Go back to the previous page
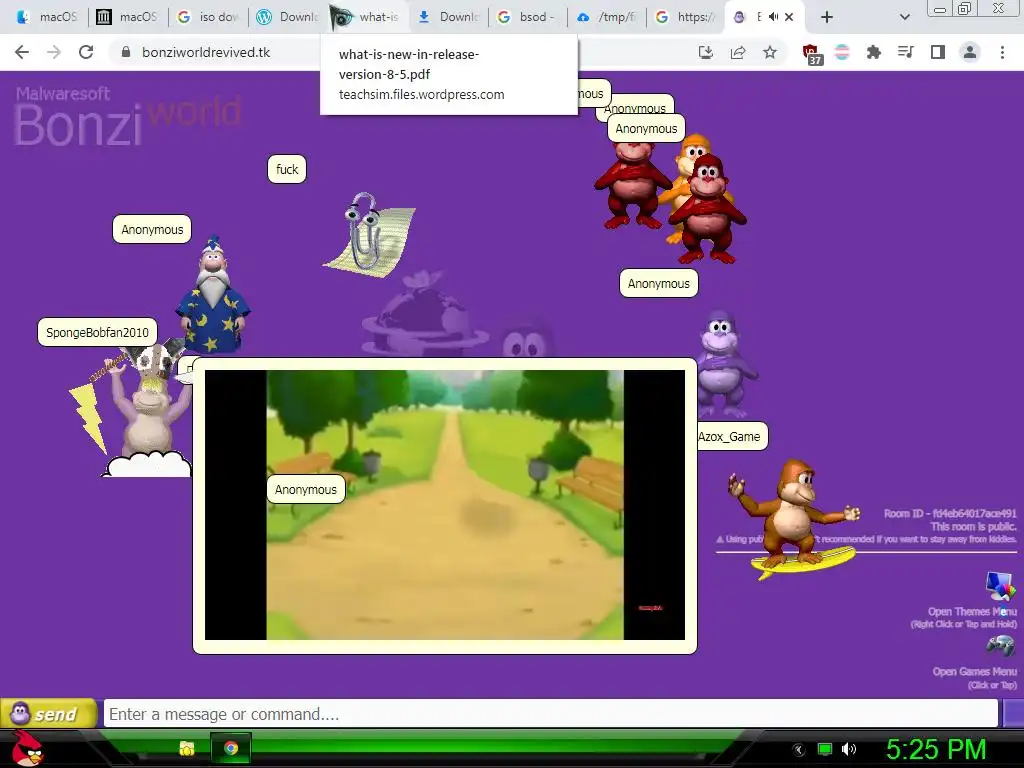Screen dimensions: 1024x768 point(22,52)
